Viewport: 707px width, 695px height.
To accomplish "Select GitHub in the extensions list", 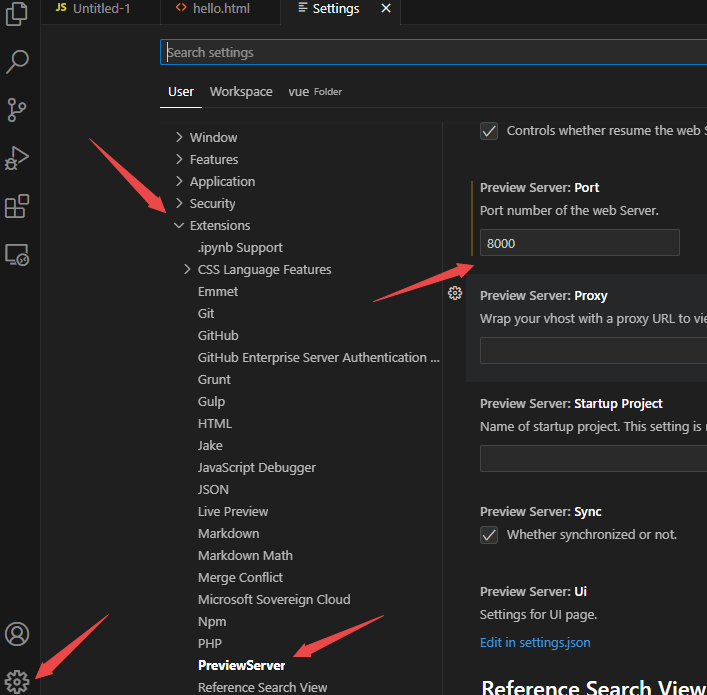I will [x=218, y=336].
